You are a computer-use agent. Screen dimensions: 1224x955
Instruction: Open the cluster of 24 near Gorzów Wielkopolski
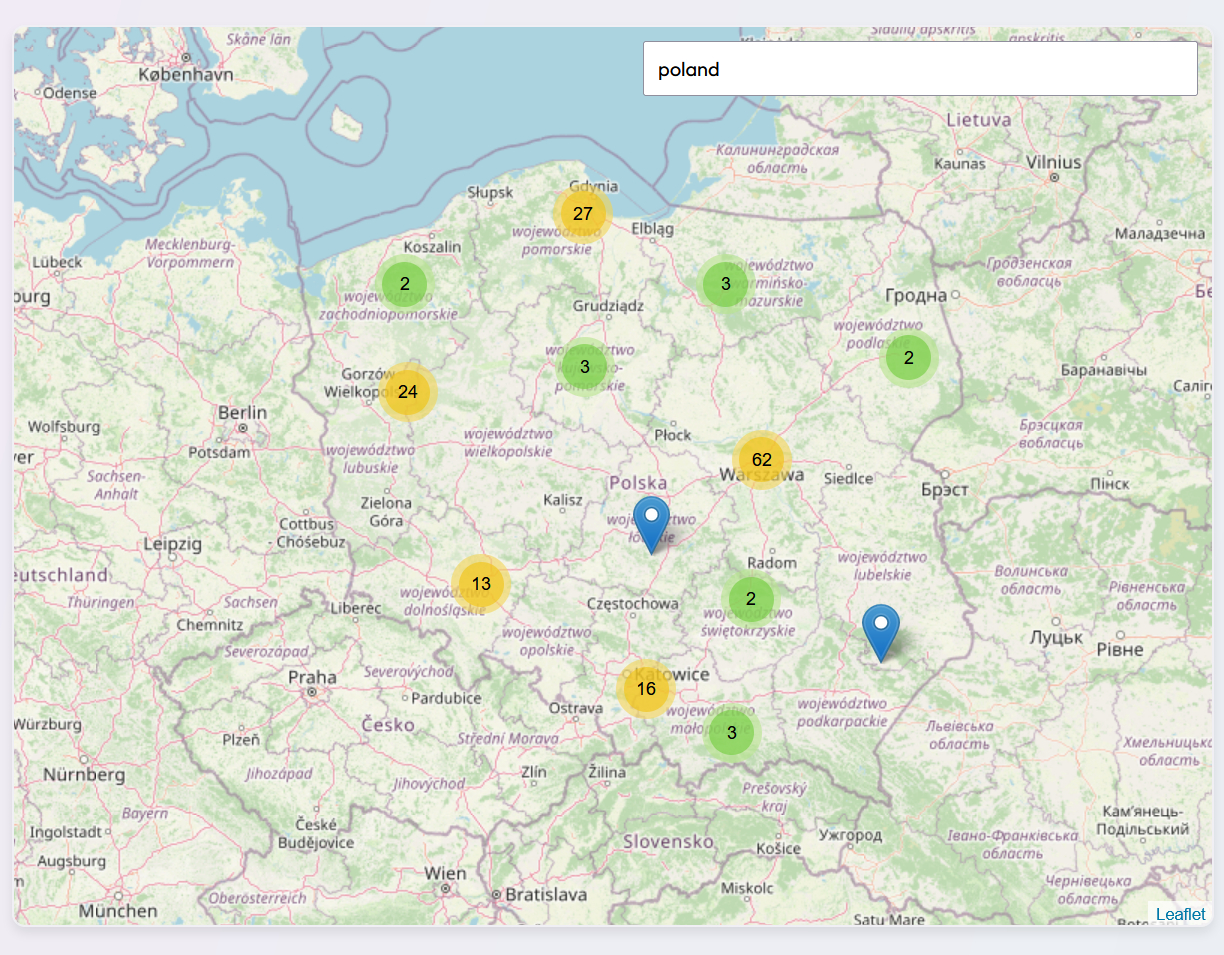tap(408, 393)
